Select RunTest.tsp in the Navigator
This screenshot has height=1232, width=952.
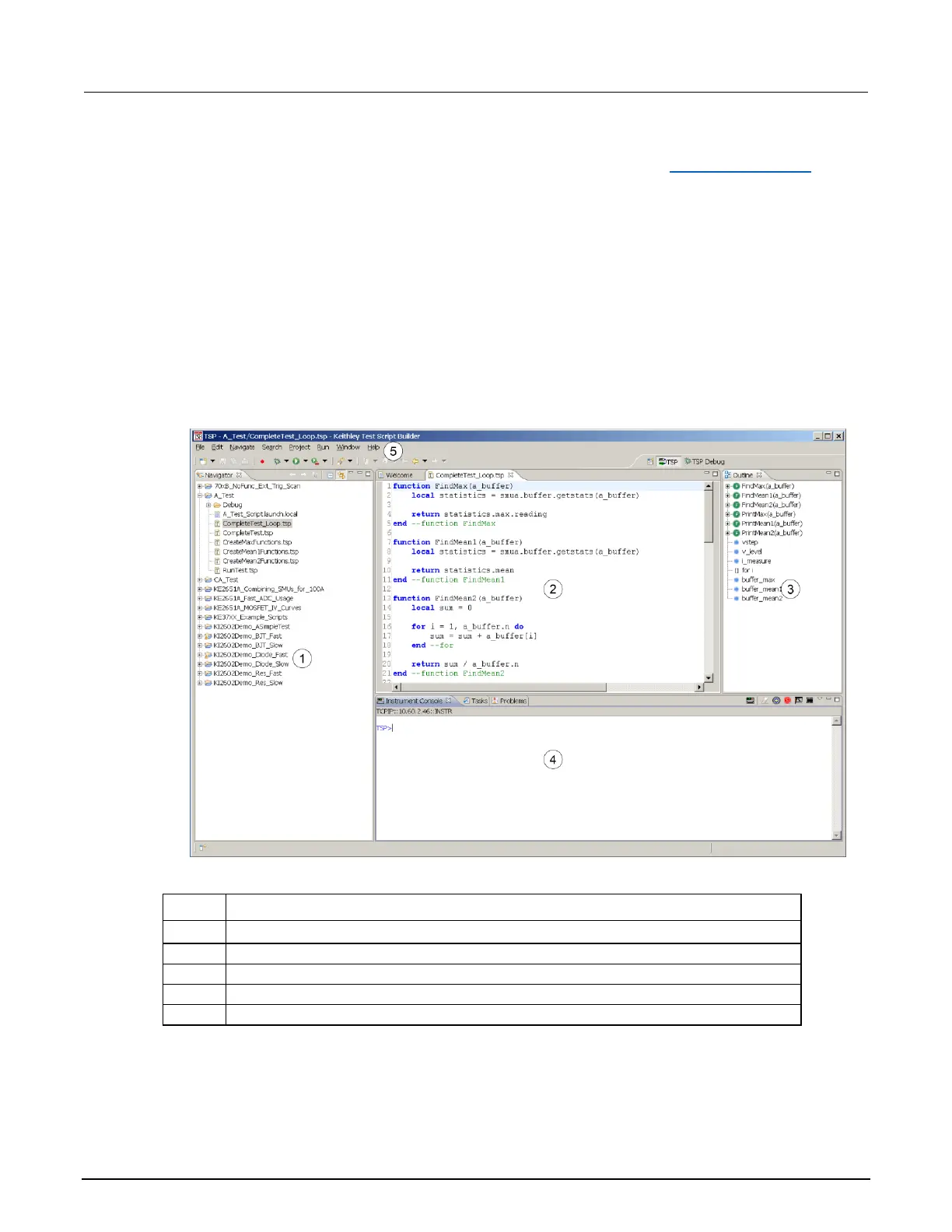point(240,570)
